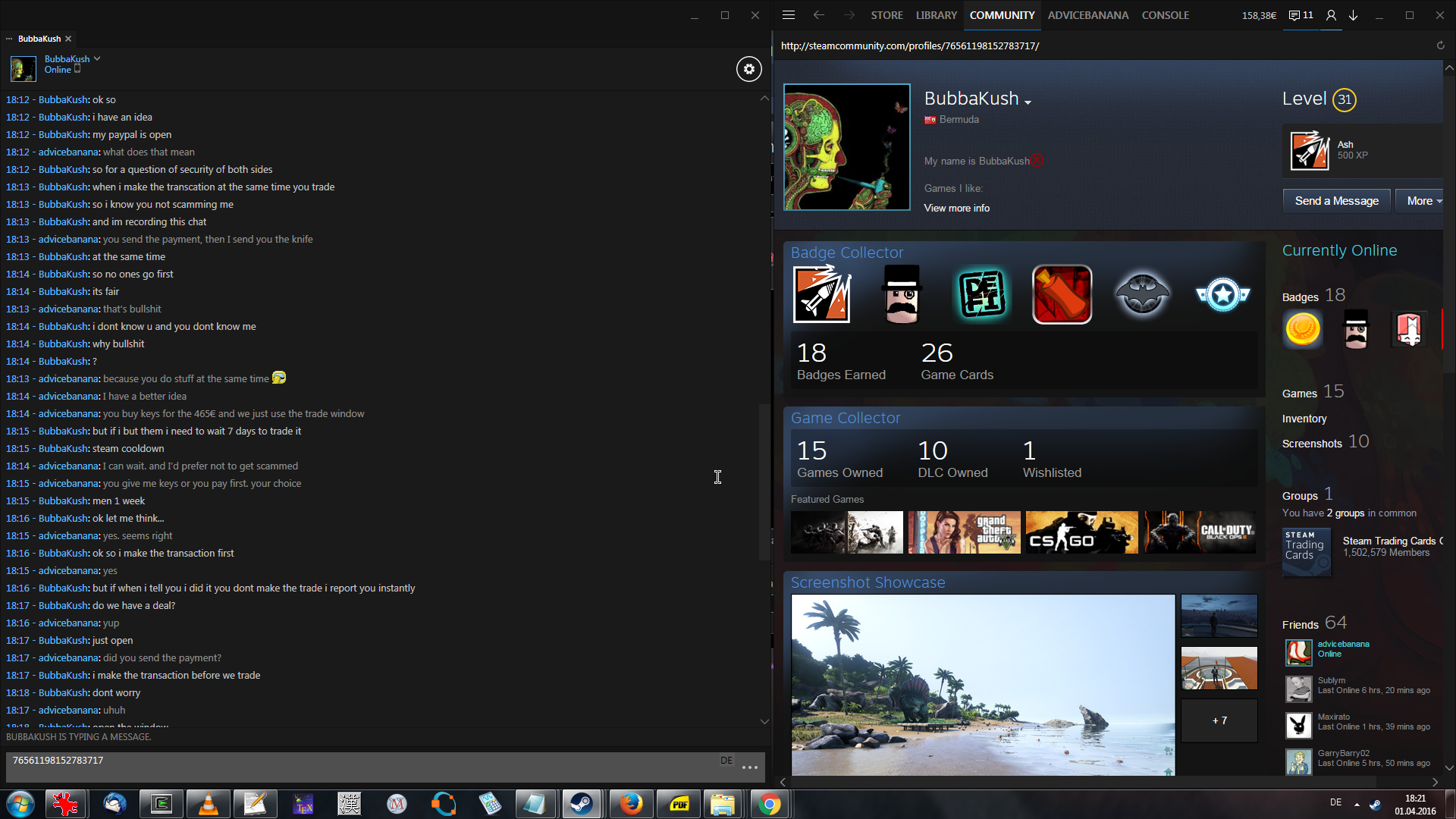
Task: Expand the BubbaKush name dropdown in chat
Action: 97,58
